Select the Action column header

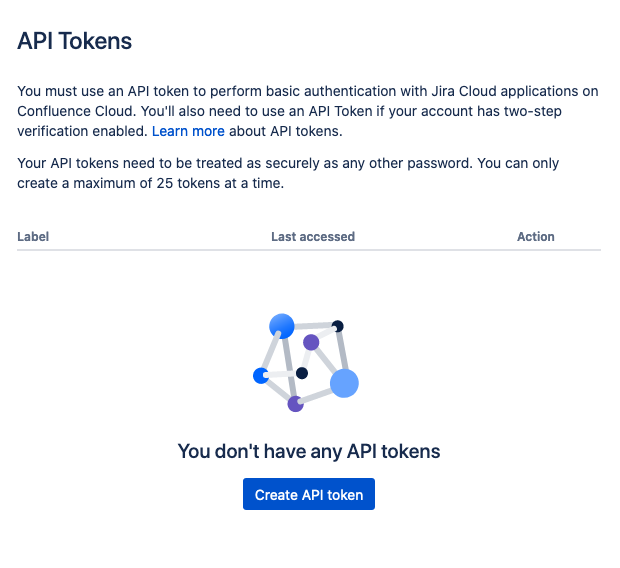tap(535, 237)
